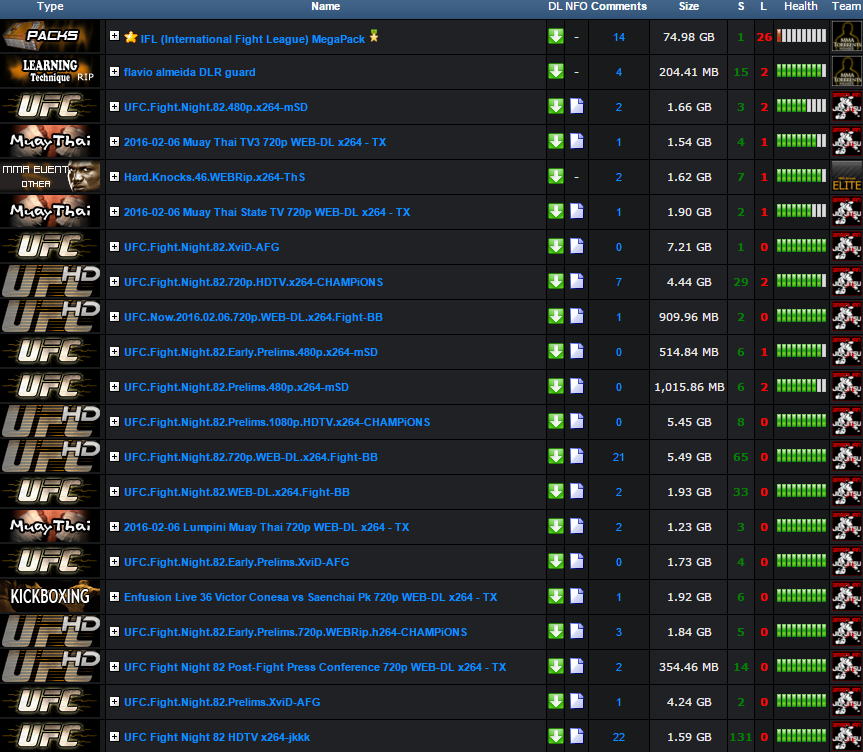
Task: Click health bar for UFC.Fight.Night.82.480p.x264-mSD
Action: pos(801,106)
